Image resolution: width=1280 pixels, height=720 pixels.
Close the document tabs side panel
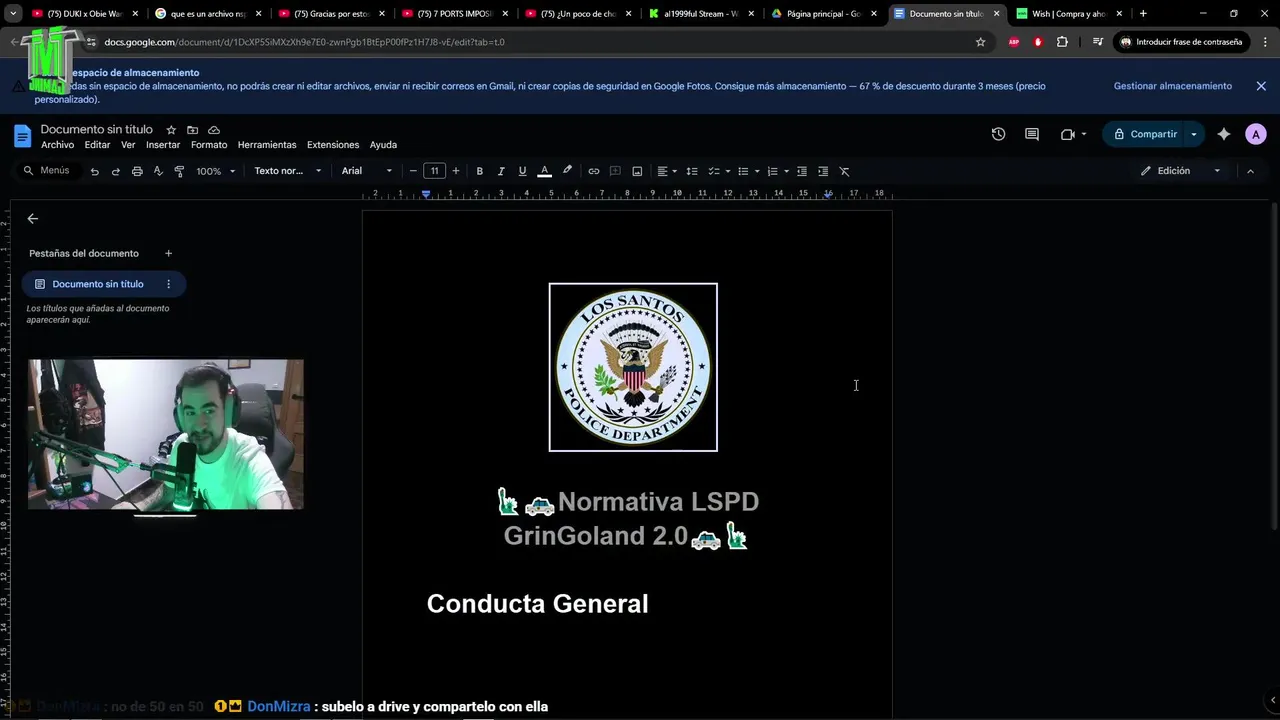[32, 218]
